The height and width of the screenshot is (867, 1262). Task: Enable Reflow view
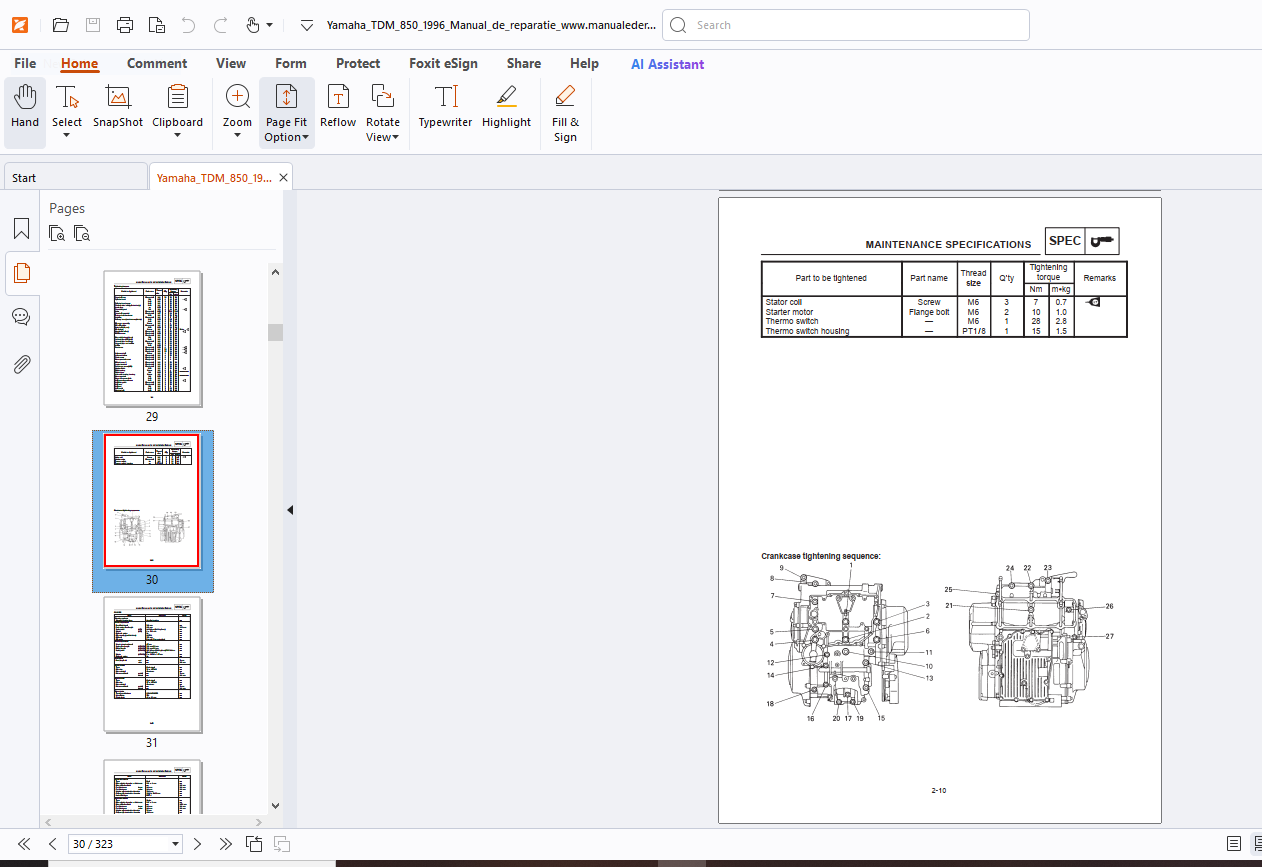[338, 106]
